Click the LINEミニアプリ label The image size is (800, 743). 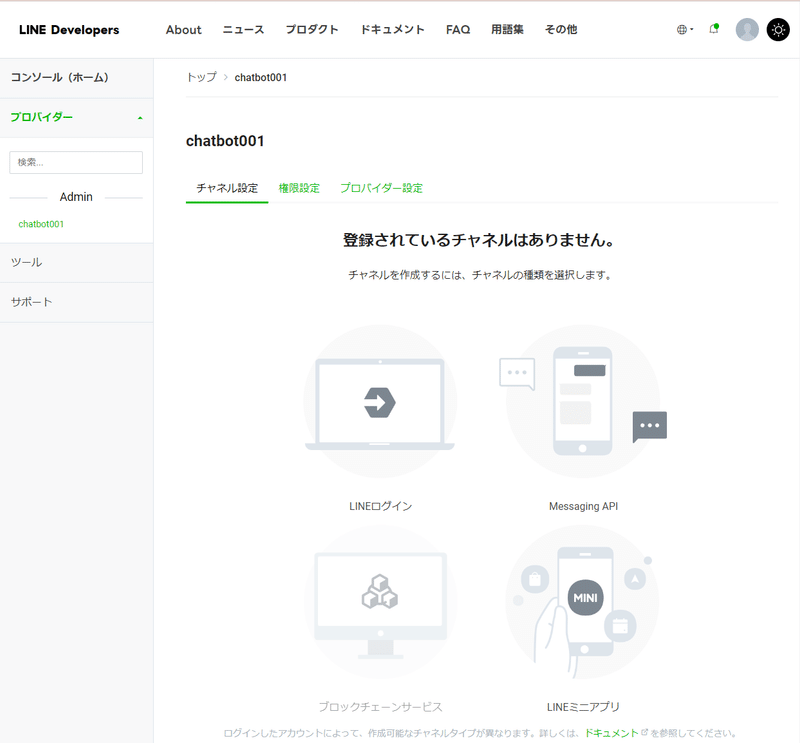coord(583,707)
